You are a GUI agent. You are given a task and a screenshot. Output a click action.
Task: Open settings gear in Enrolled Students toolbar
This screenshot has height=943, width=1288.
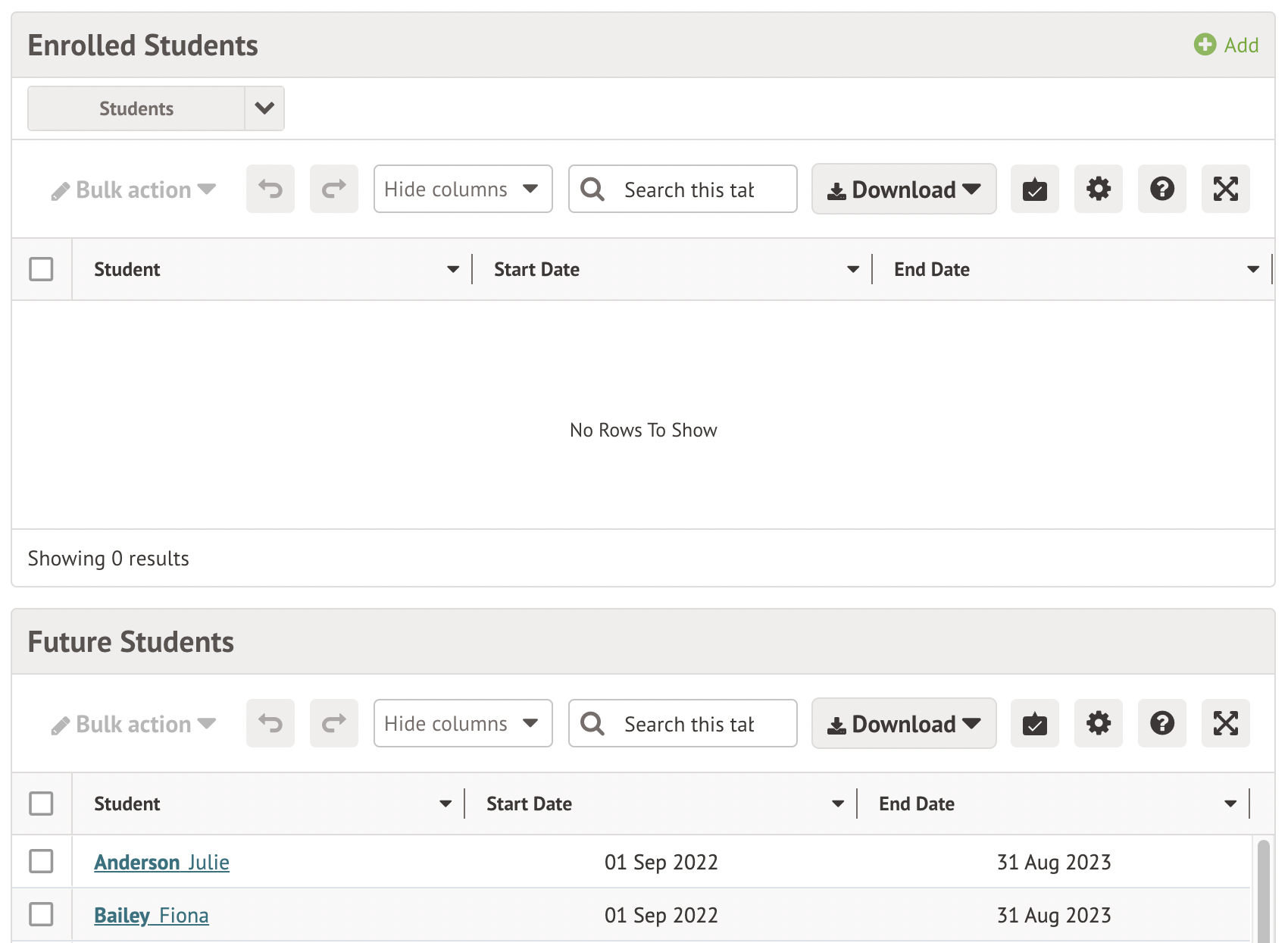(1098, 189)
